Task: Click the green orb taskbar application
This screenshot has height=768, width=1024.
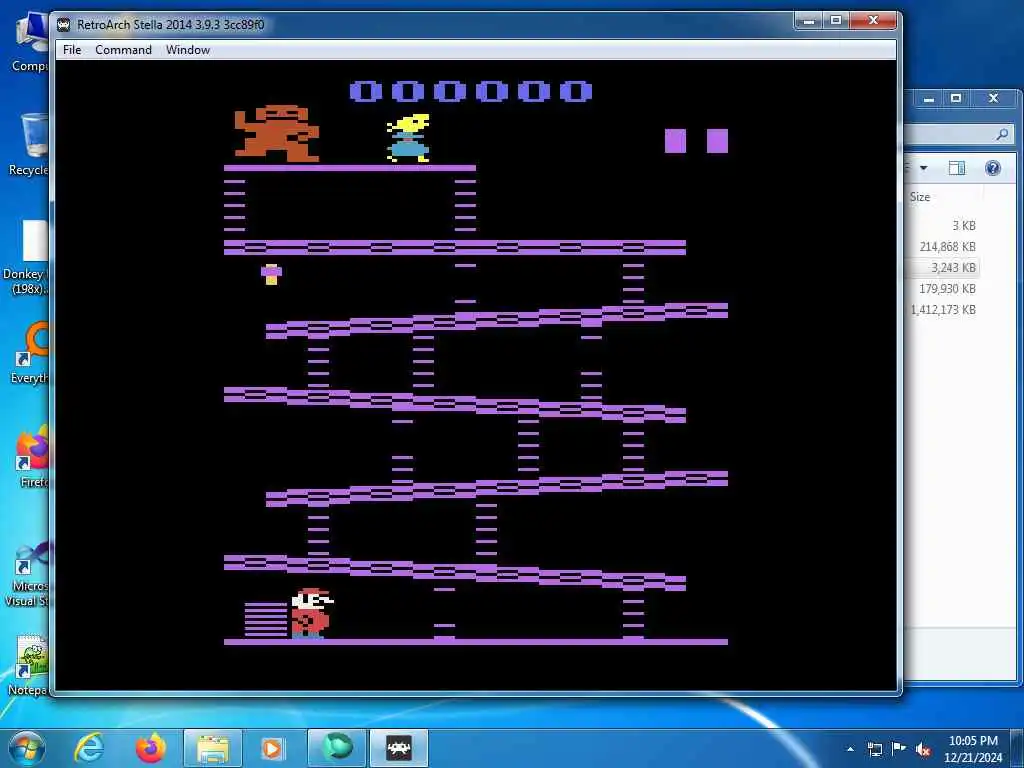Action: click(x=336, y=748)
